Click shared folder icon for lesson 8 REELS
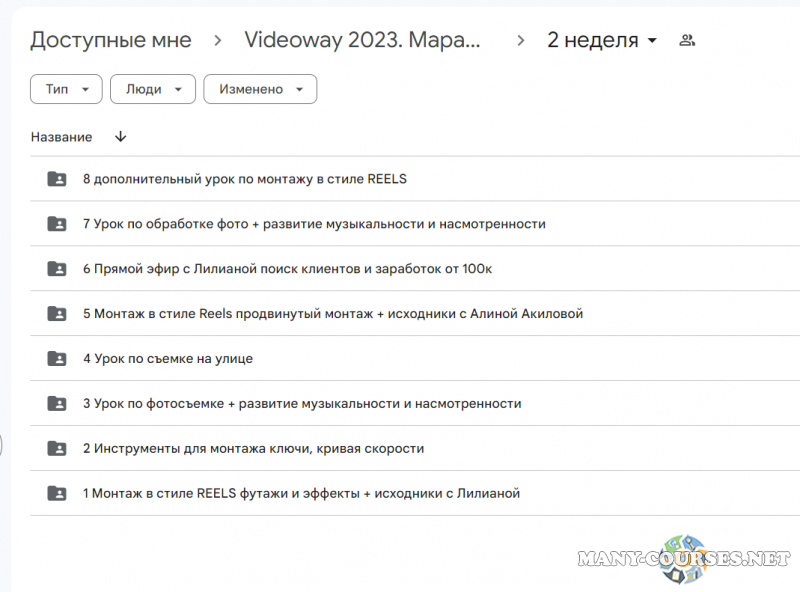Screen dimensions: 800x592 [x=57, y=179]
